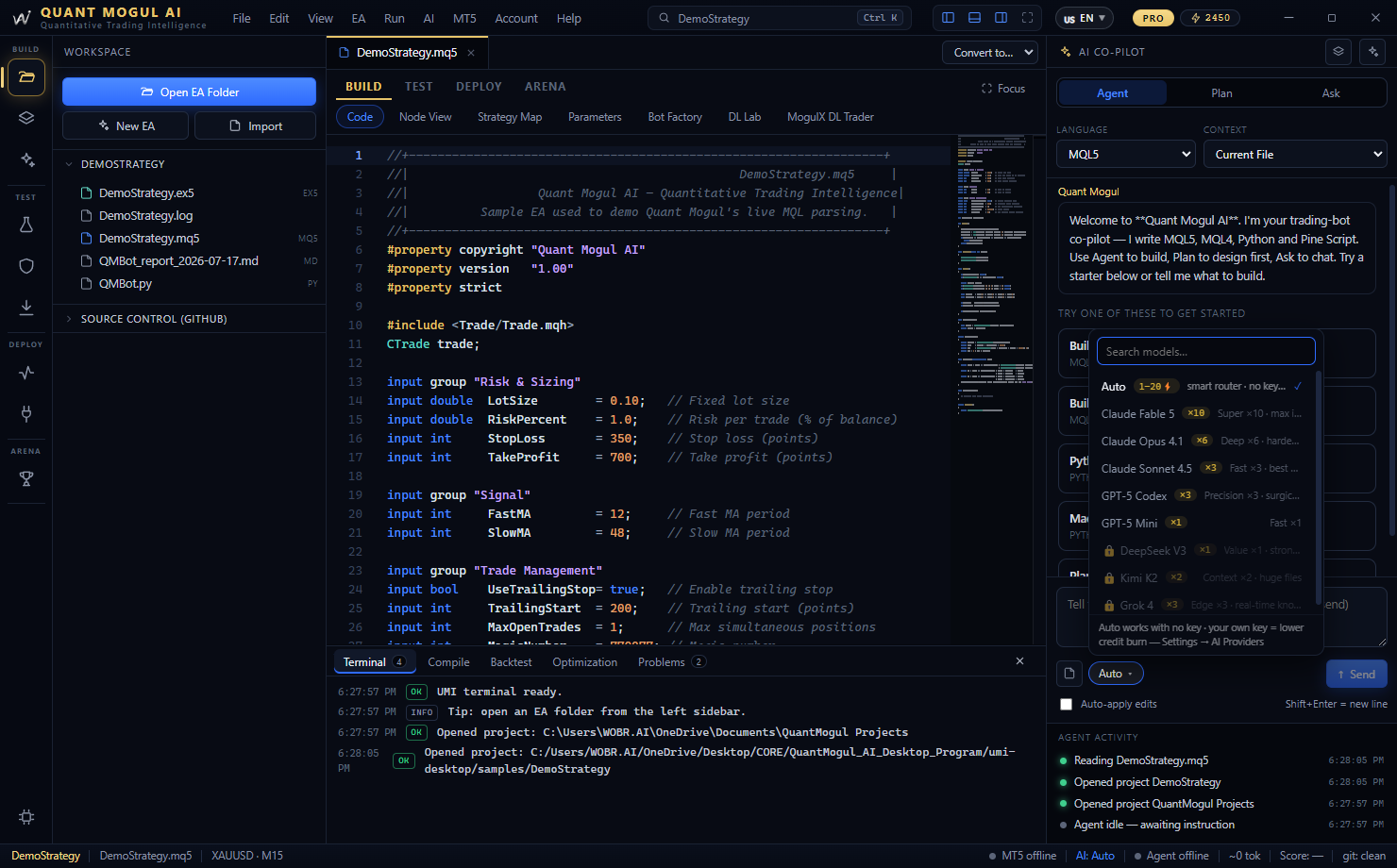Open the shield icon in the Test section
The image size is (1397, 868).
tap(26, 266)
